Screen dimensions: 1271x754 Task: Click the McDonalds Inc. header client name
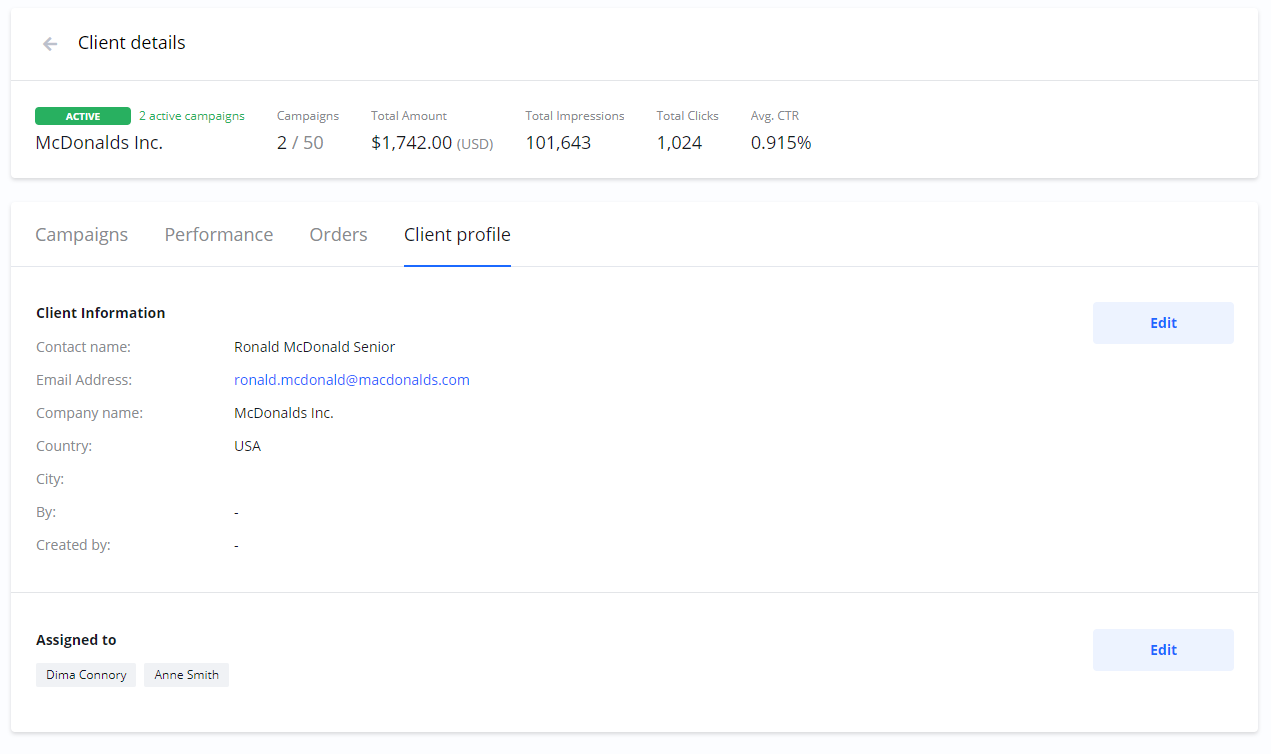99,143
